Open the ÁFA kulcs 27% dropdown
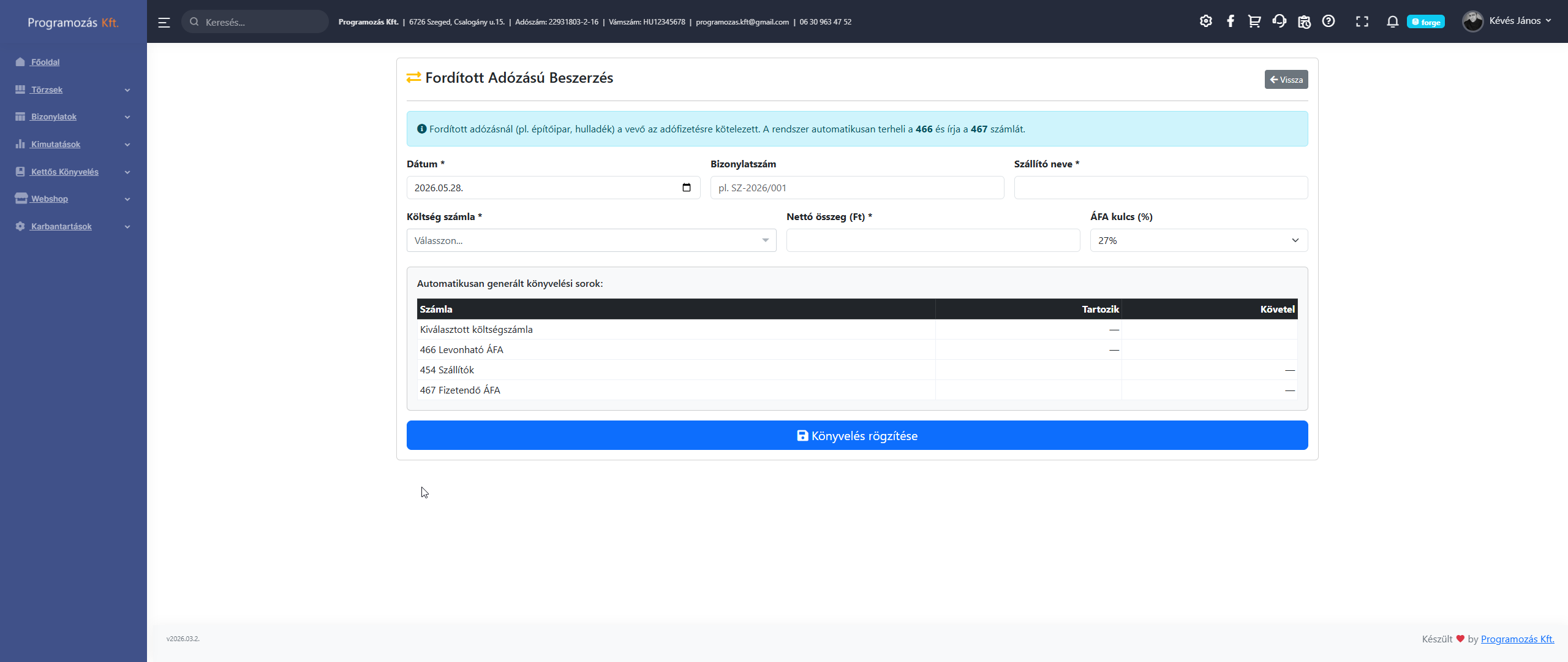Image resolution: width=1568 pixels, height=662 pixels. click(1199, 240)
